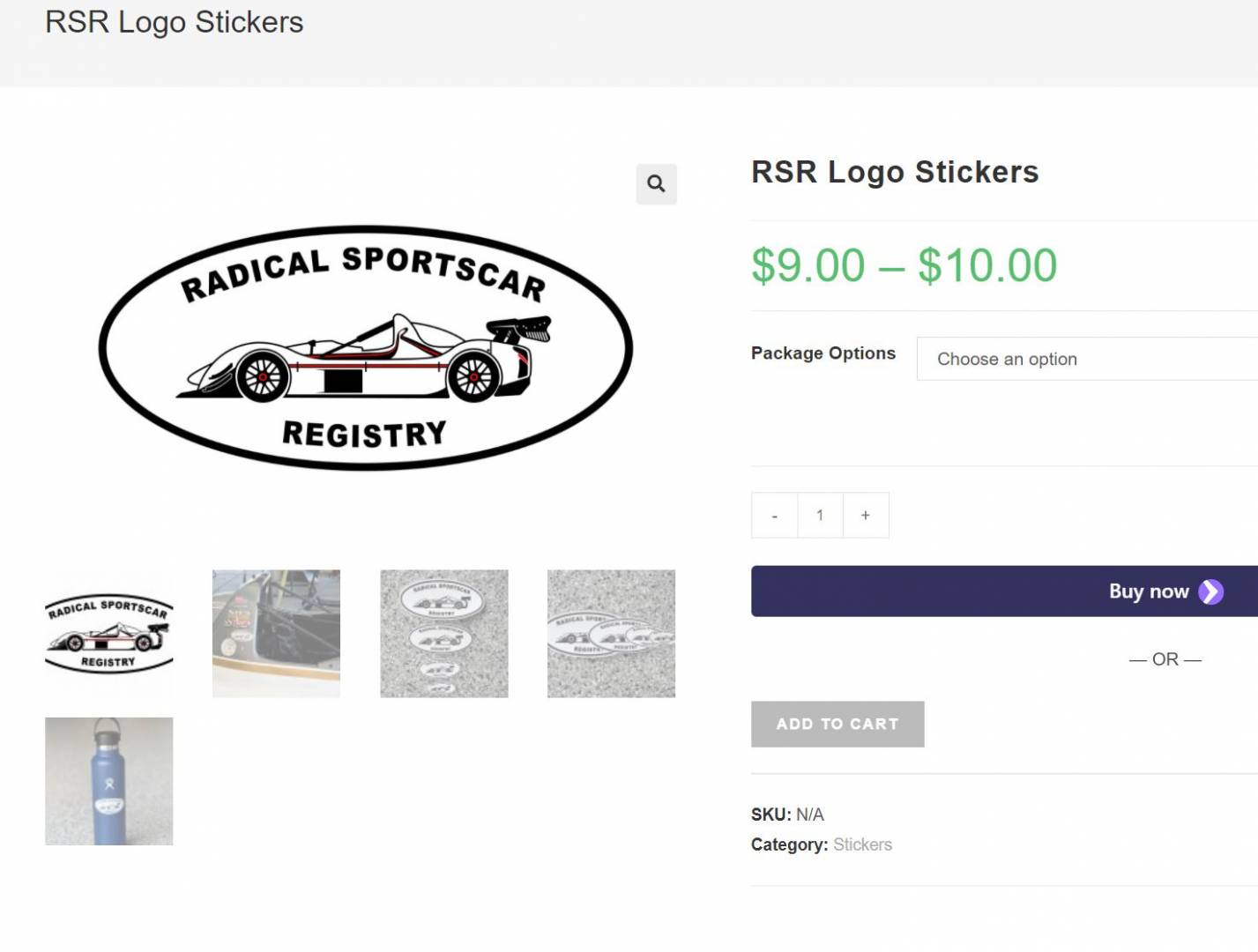The image size is (1258, 952).
Task: Open the Stickers category link
Action: (x=862, y=844)
